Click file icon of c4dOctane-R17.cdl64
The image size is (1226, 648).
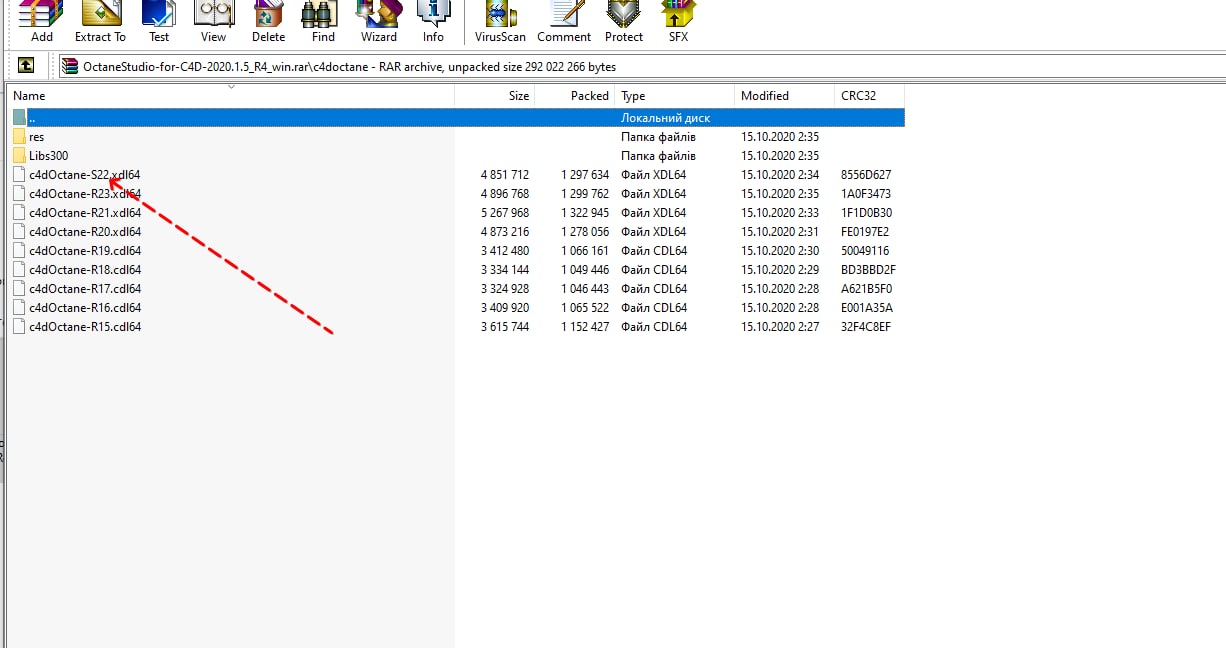(x=20, y=289)
